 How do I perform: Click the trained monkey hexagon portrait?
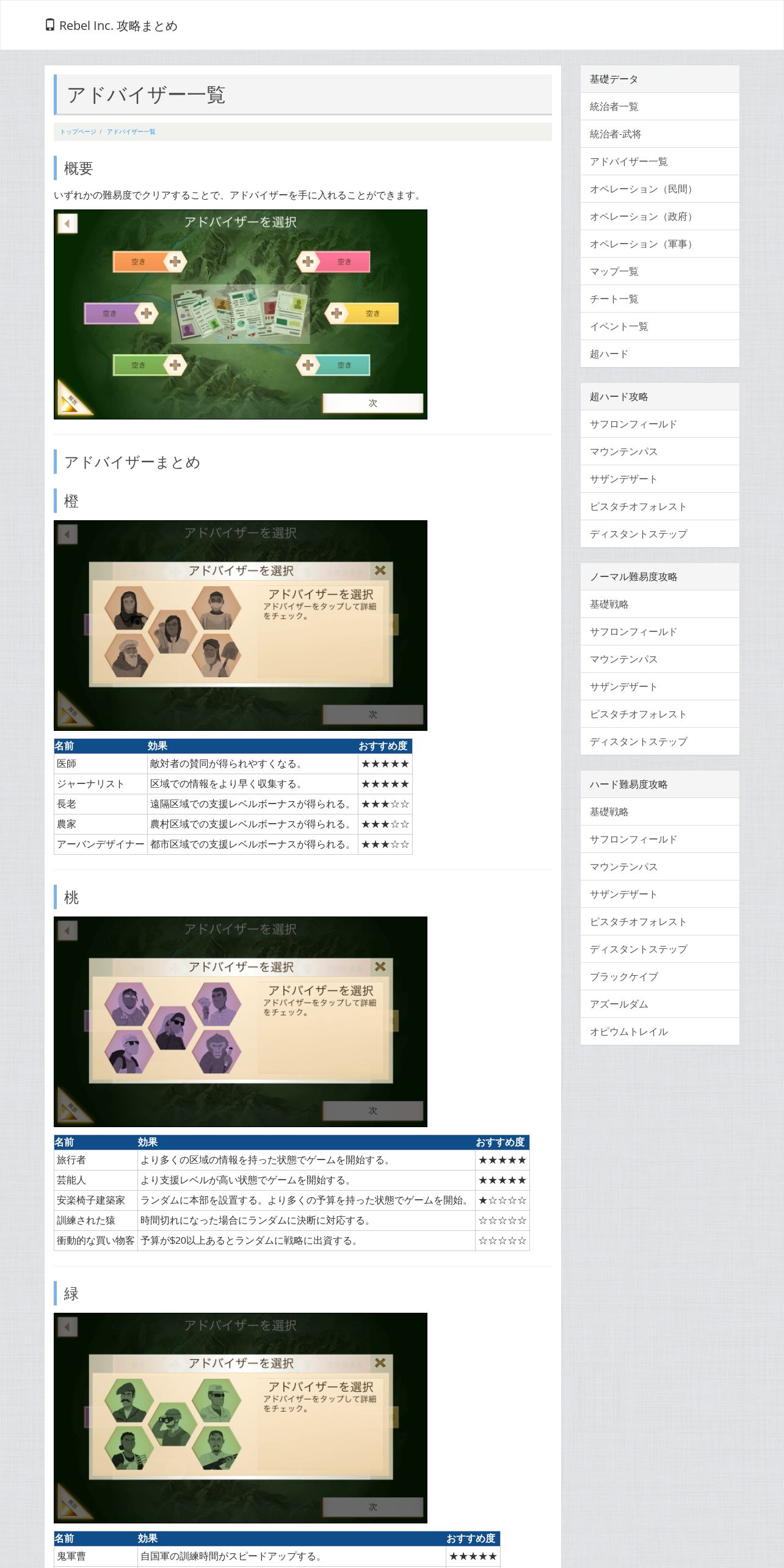click(216, 1053)
